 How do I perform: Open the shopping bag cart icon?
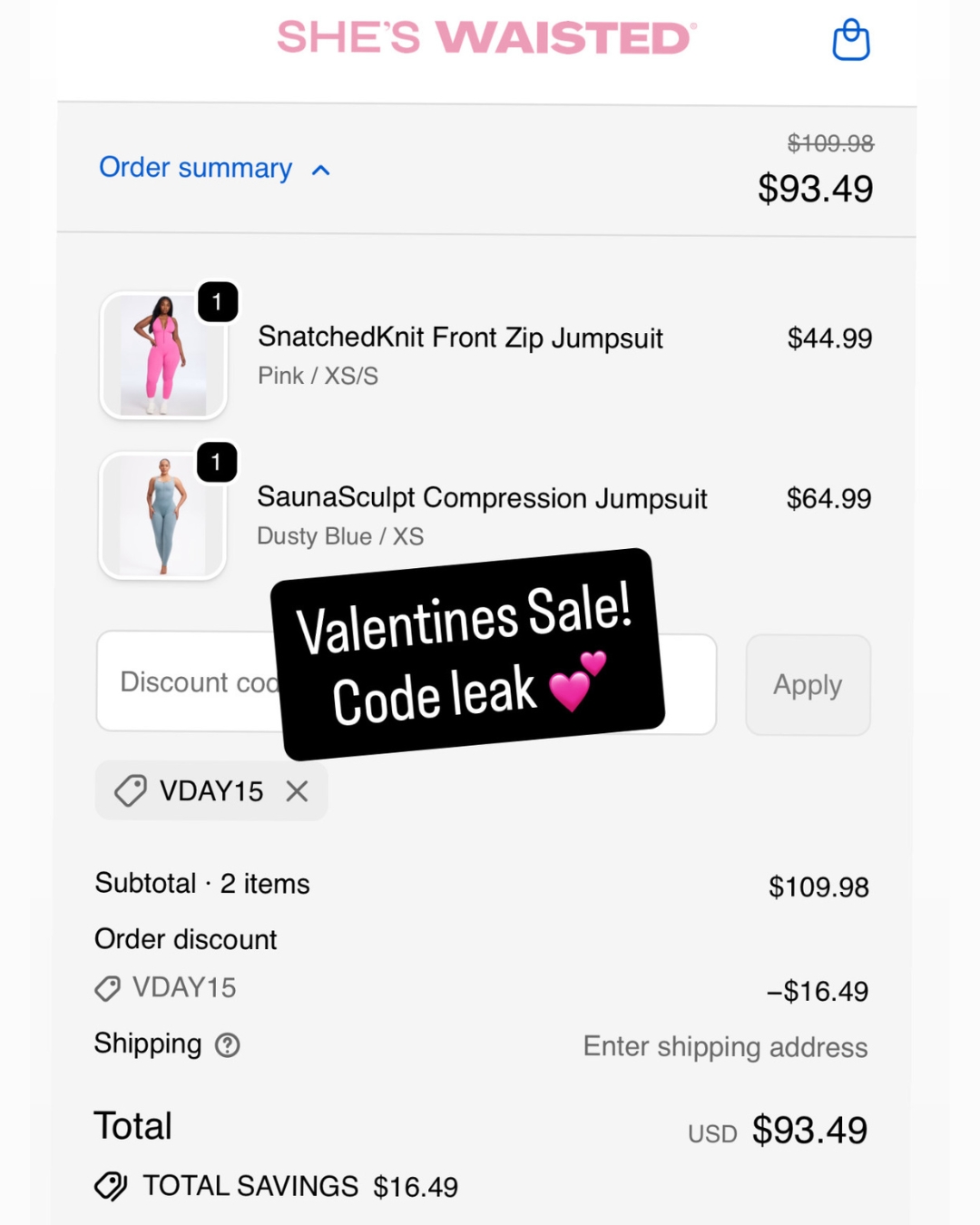click(x=851, y=40)
